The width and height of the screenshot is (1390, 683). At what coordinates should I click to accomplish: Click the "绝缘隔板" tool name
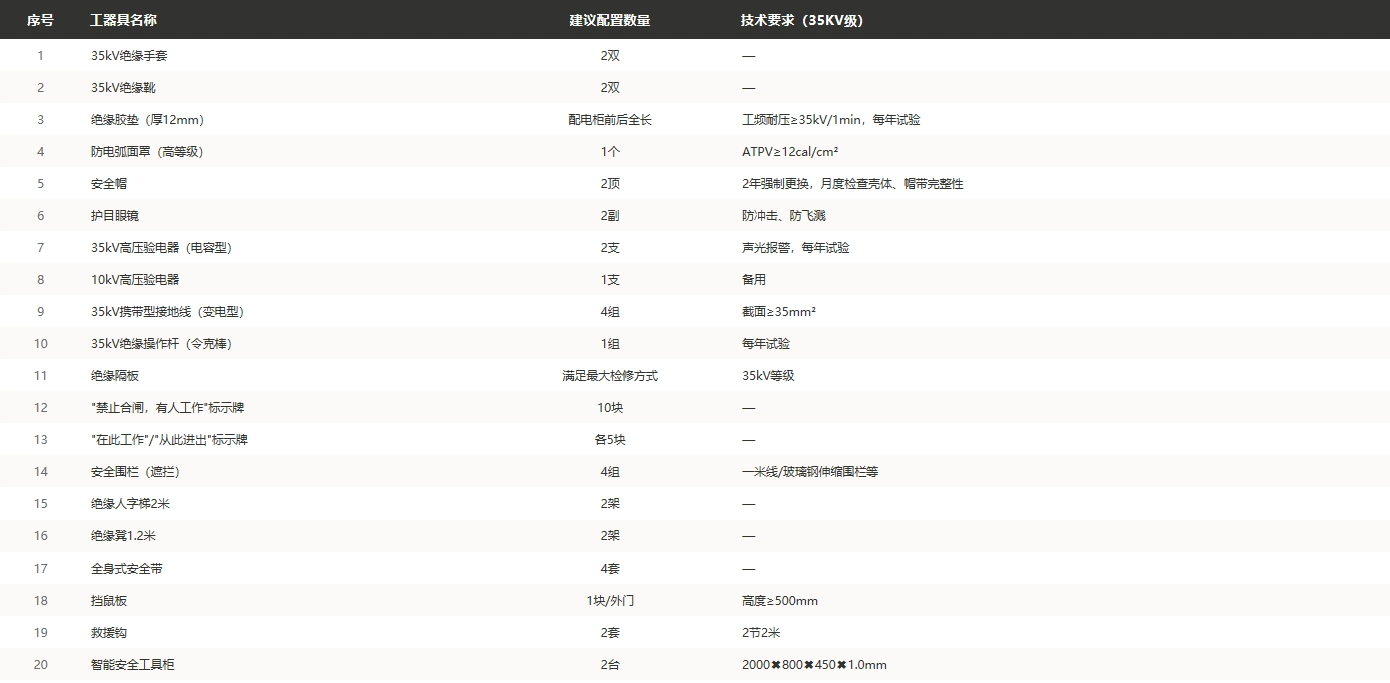coord(115,376)
